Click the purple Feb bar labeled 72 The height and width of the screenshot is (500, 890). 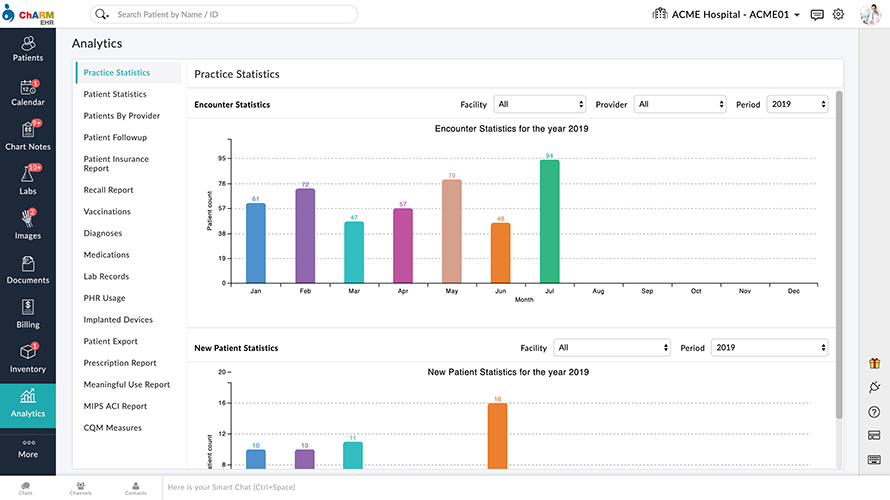[305, 236]
